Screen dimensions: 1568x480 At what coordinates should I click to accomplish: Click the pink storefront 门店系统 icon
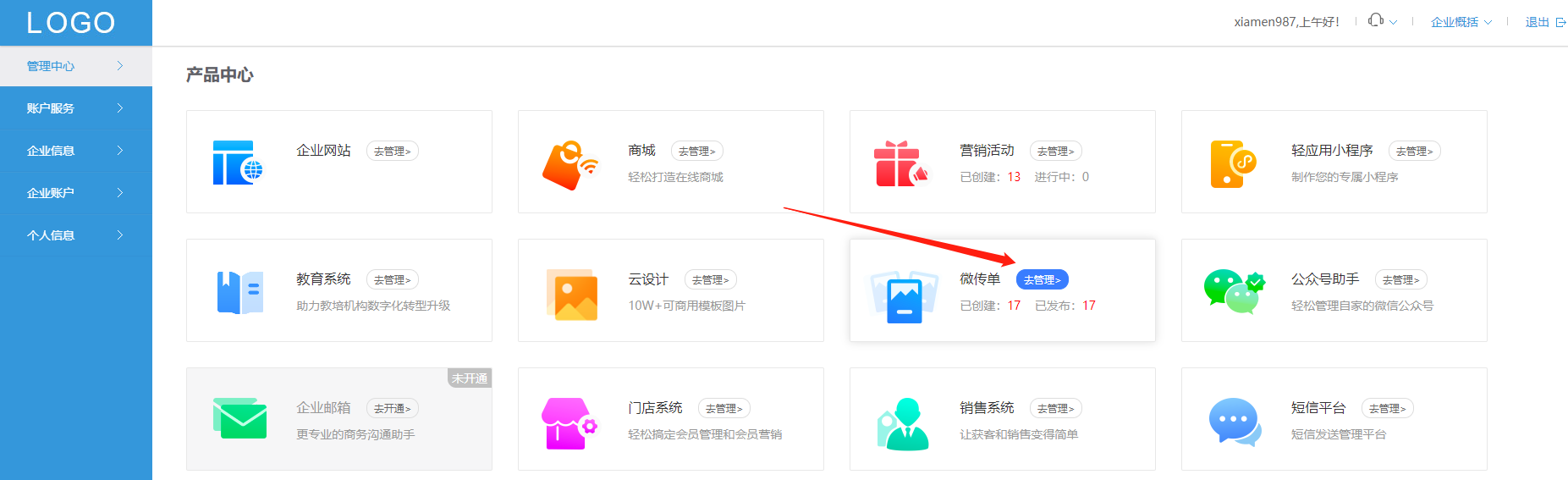(569, 423)
